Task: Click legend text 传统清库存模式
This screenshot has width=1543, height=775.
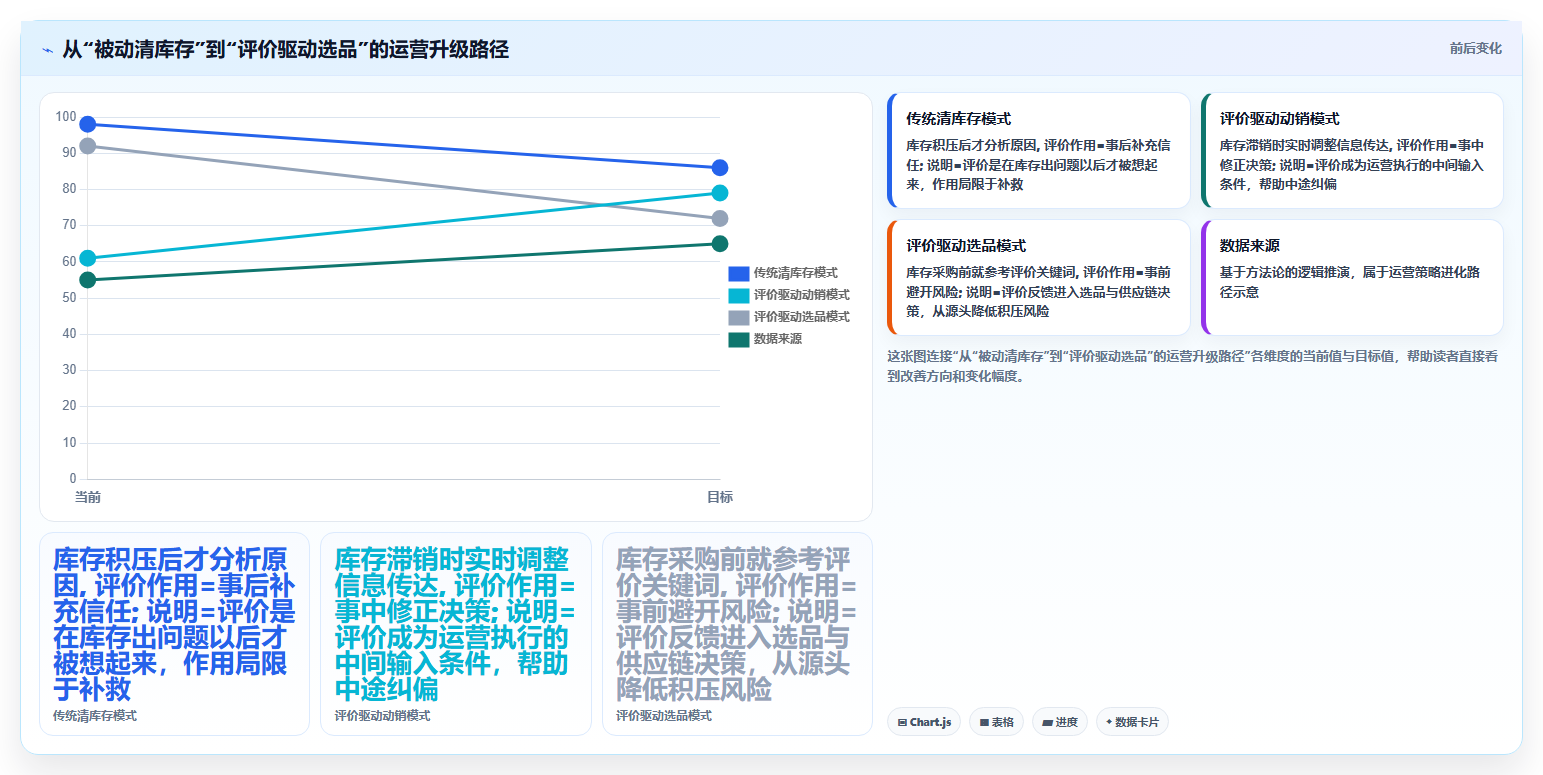Action: tap(795, 273)
